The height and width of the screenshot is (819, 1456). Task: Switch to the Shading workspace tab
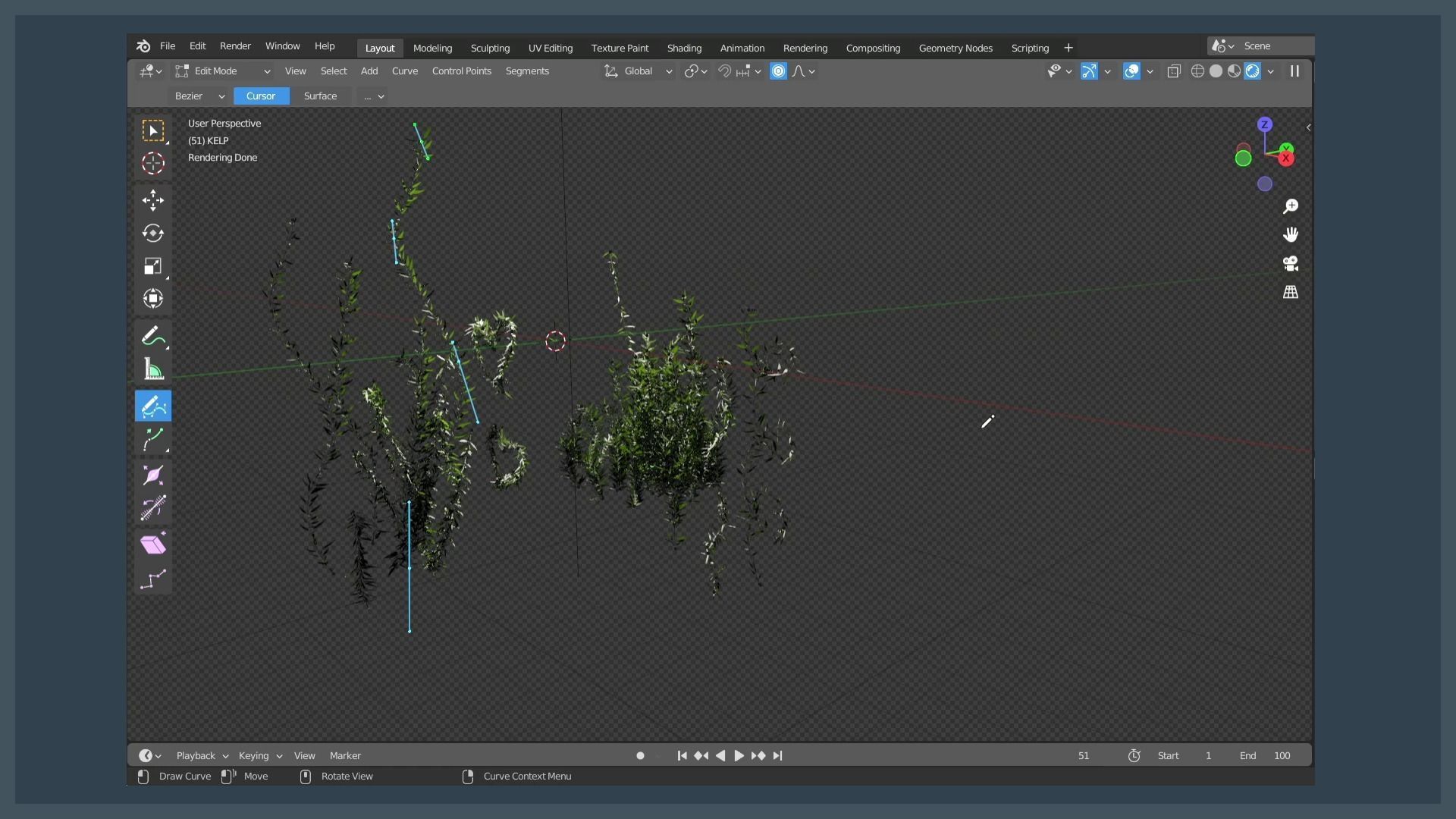(683, 47)
